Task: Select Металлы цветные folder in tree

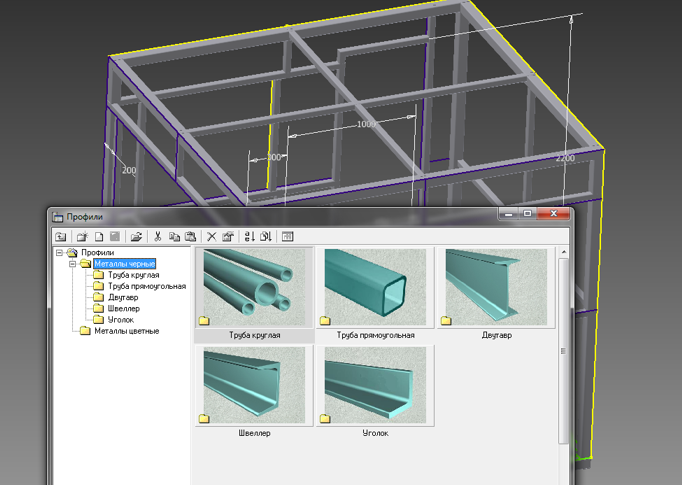Action: [126, 331]
